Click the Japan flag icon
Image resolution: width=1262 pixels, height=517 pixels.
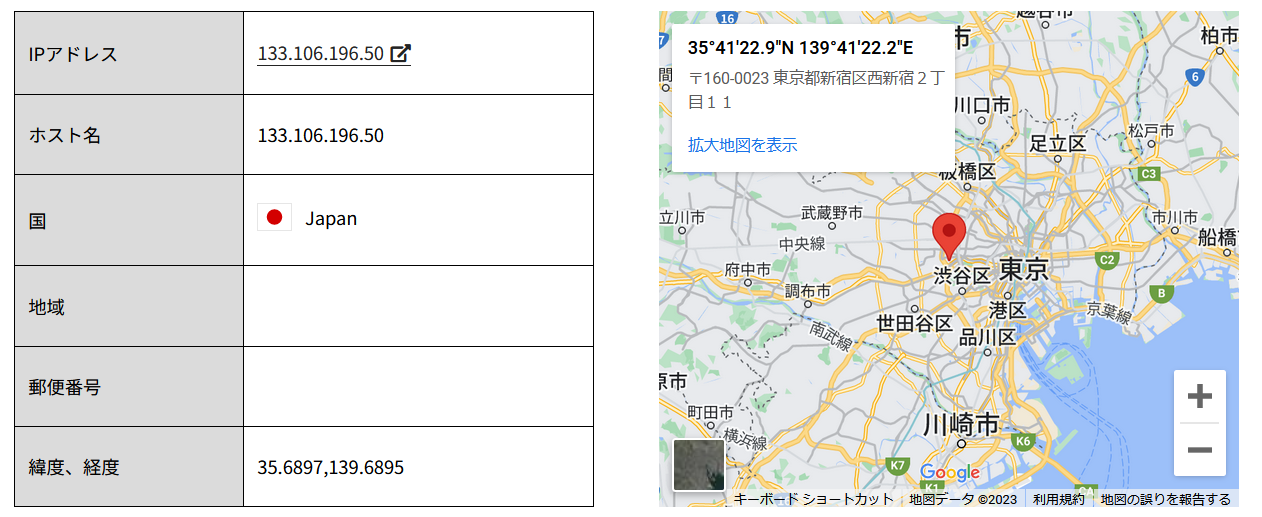click(x=274, y=217)
